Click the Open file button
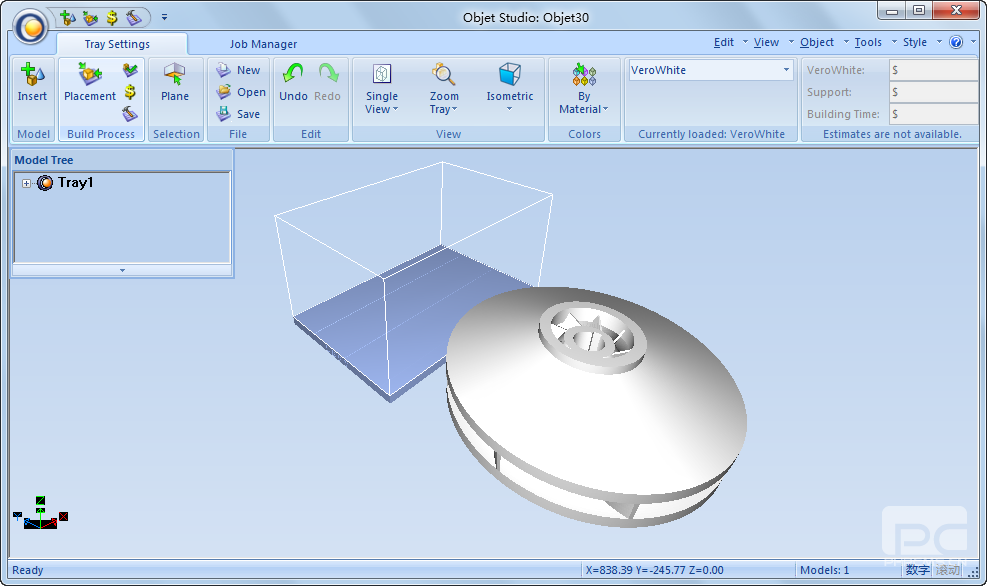 pyautogui.click(x=240, y=92)
